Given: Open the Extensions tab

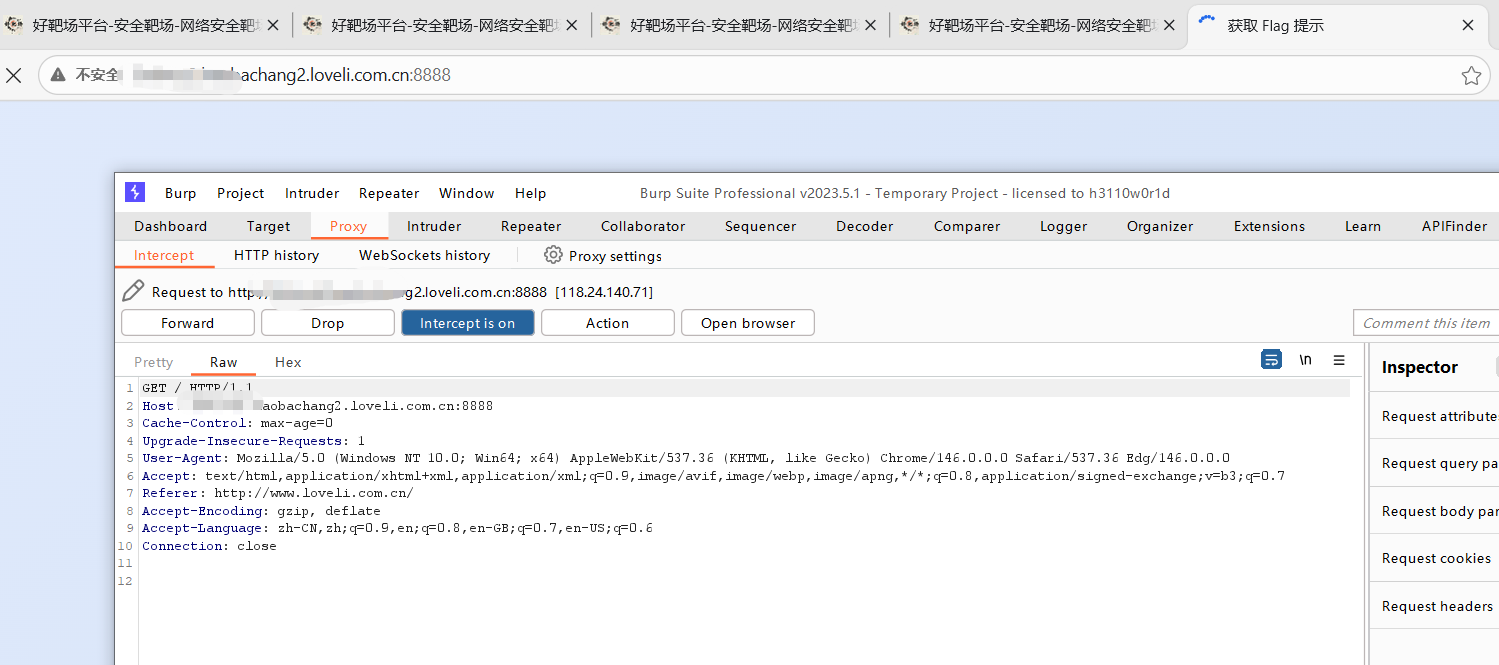Looking at the screenshot, I should click(x=1269, y=226).
